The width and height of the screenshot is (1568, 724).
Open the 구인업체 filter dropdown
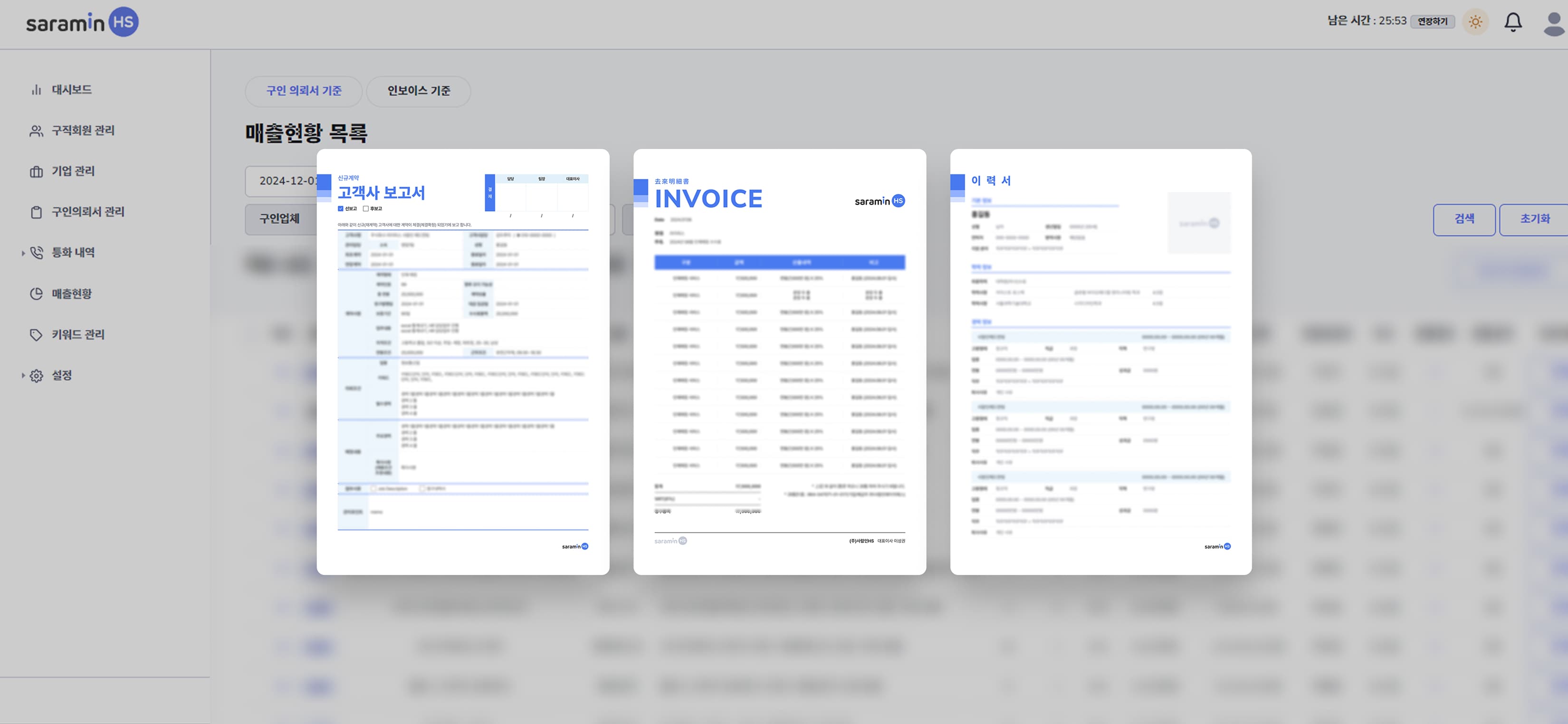pyautogui.click(x=281, y=219)
